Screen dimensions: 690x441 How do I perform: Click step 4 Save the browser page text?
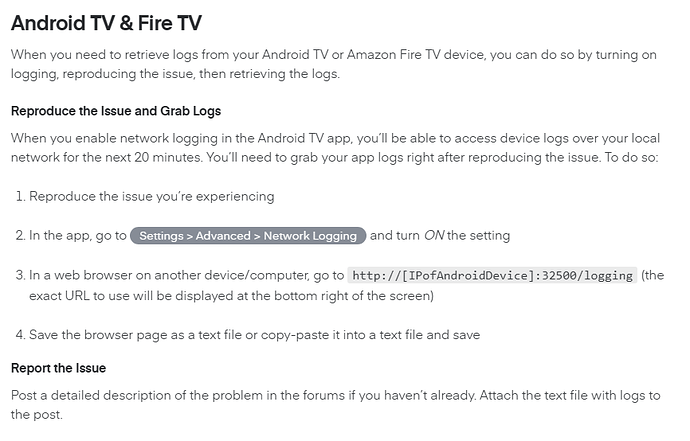[x=254, y=335]
